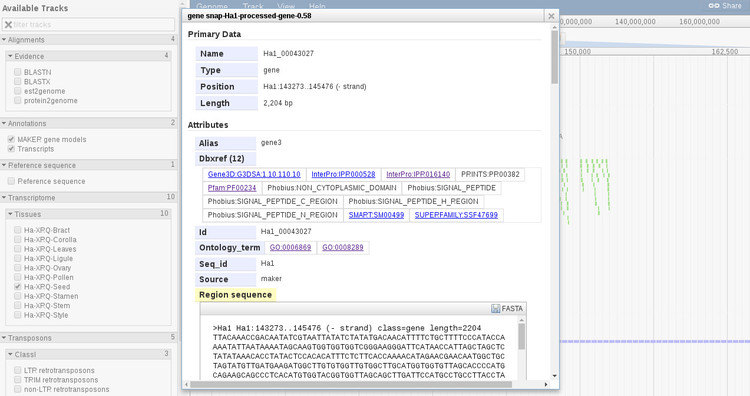Uncheck MAKER gene models track
The width and height of the screenshot is (750, 396).
tap(11, 139)
